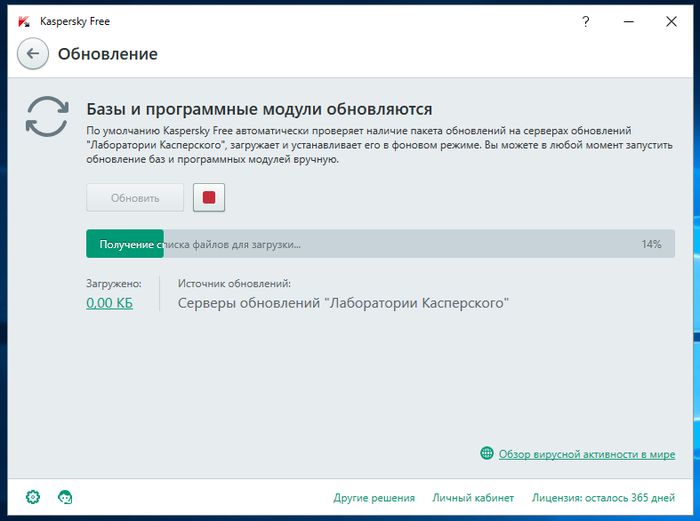Image resolution: width=700 pixels, height=521 pixels.
Task: Click the Kaspersky logo in the title bar
Action: [x=24, y=21]
